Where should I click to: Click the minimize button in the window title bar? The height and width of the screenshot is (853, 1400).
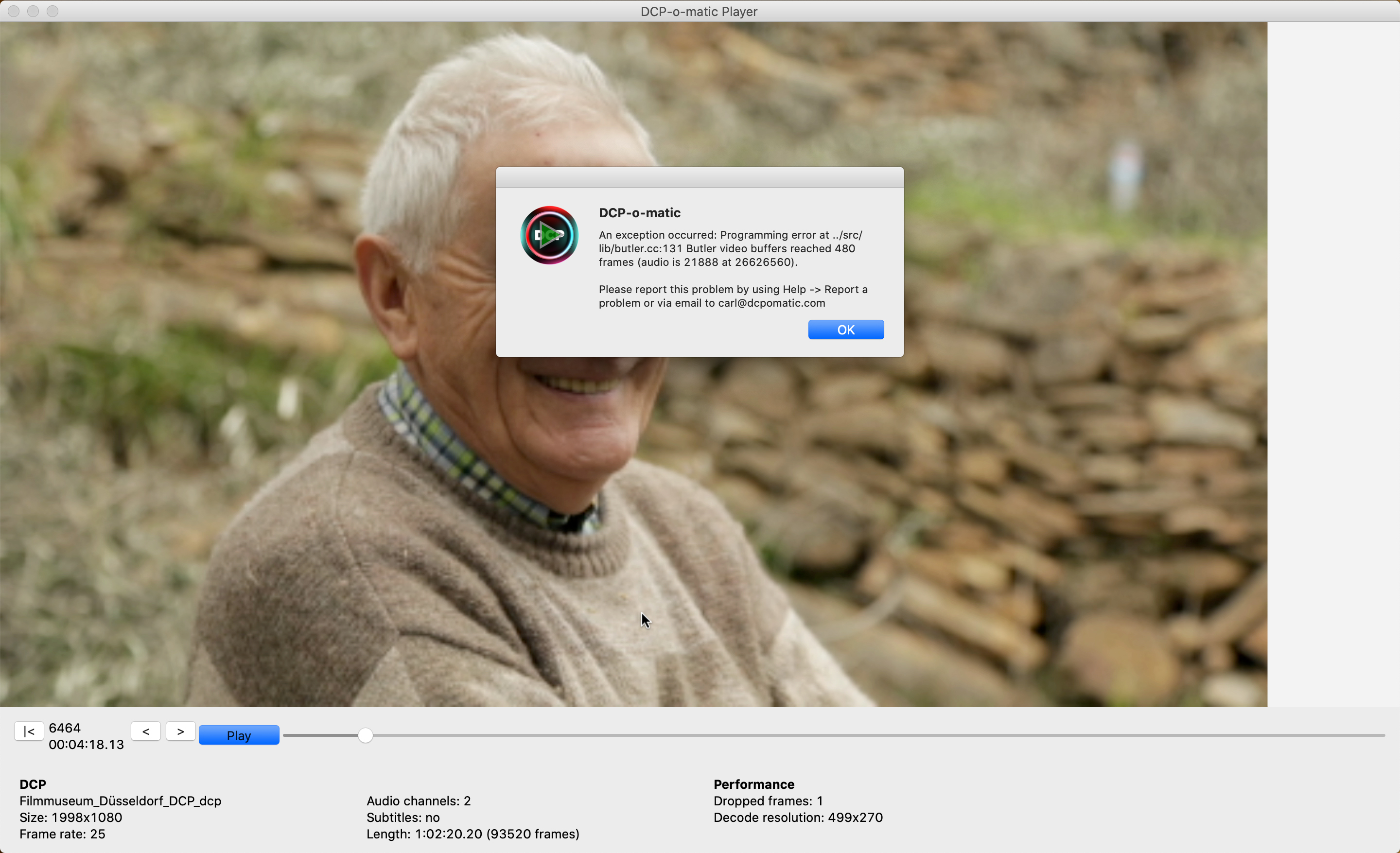tap(33, 11)
